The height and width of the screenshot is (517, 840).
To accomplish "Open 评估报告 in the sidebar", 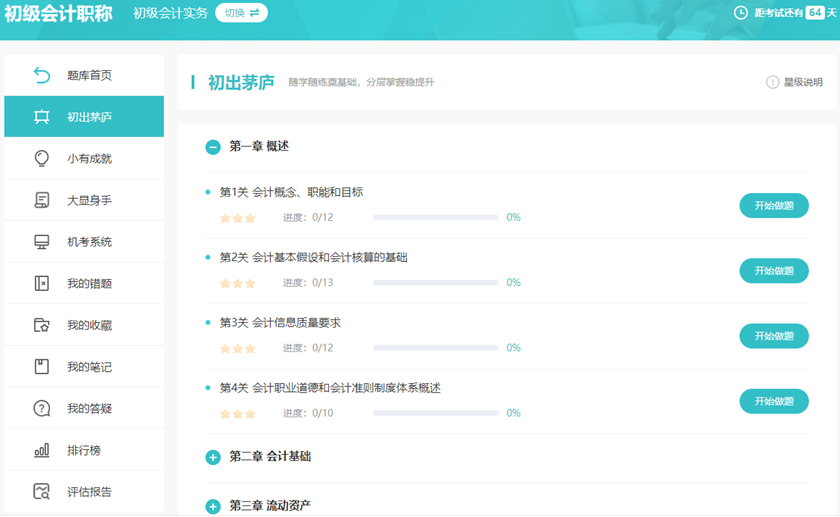I will (x=89, y=492).
